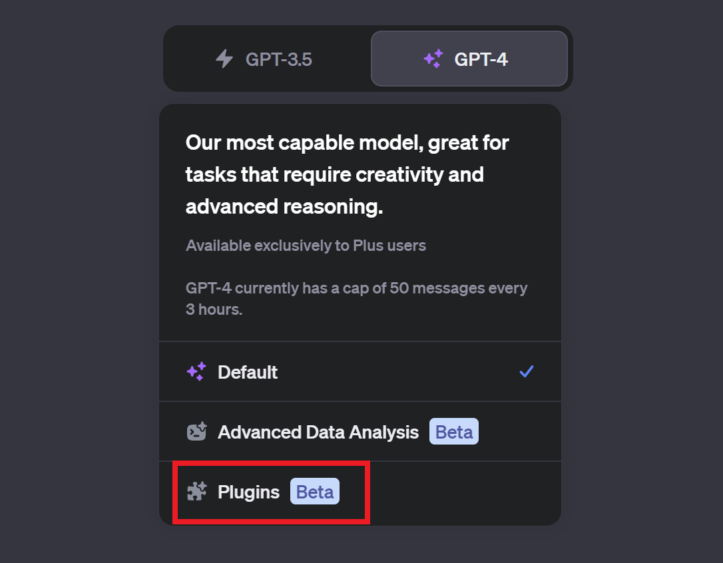Switch to the GPT-3.5 model tab
This screenshot has height=563, width=723.
pyautogui.click(x=268, y=59)
